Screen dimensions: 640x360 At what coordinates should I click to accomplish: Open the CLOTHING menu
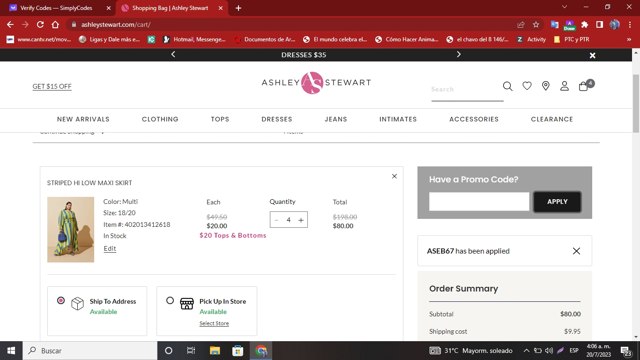(x=160, y=119)
